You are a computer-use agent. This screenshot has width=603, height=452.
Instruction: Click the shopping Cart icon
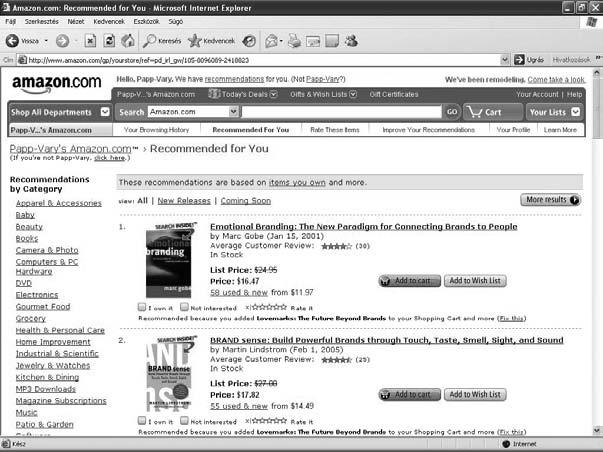coord(475,112)
